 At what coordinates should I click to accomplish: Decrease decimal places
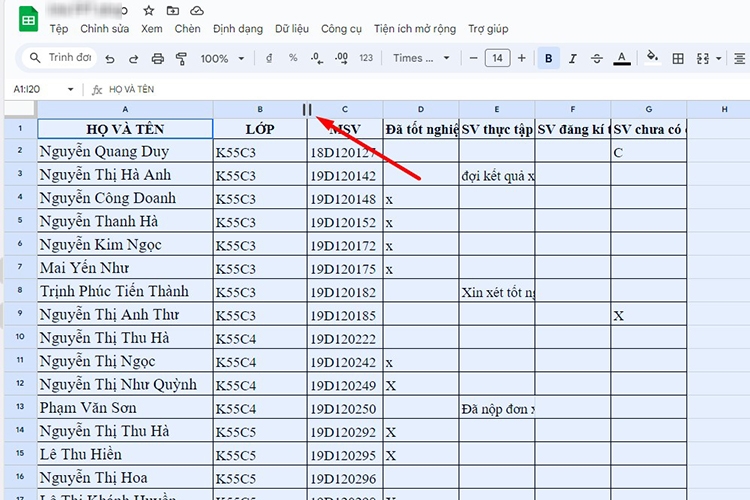tap(317, 58)
